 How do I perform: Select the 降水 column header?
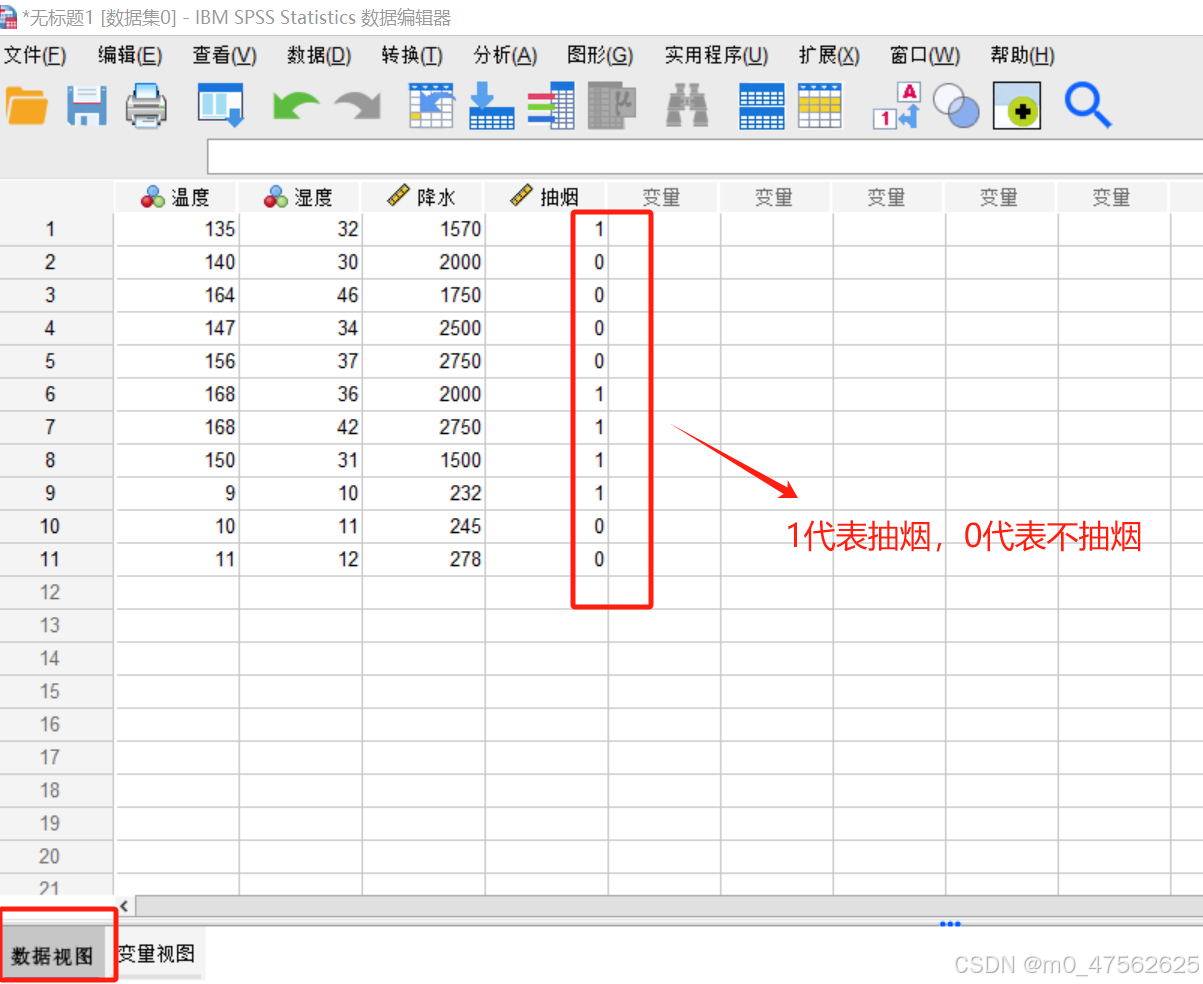(x=423, y=197)
